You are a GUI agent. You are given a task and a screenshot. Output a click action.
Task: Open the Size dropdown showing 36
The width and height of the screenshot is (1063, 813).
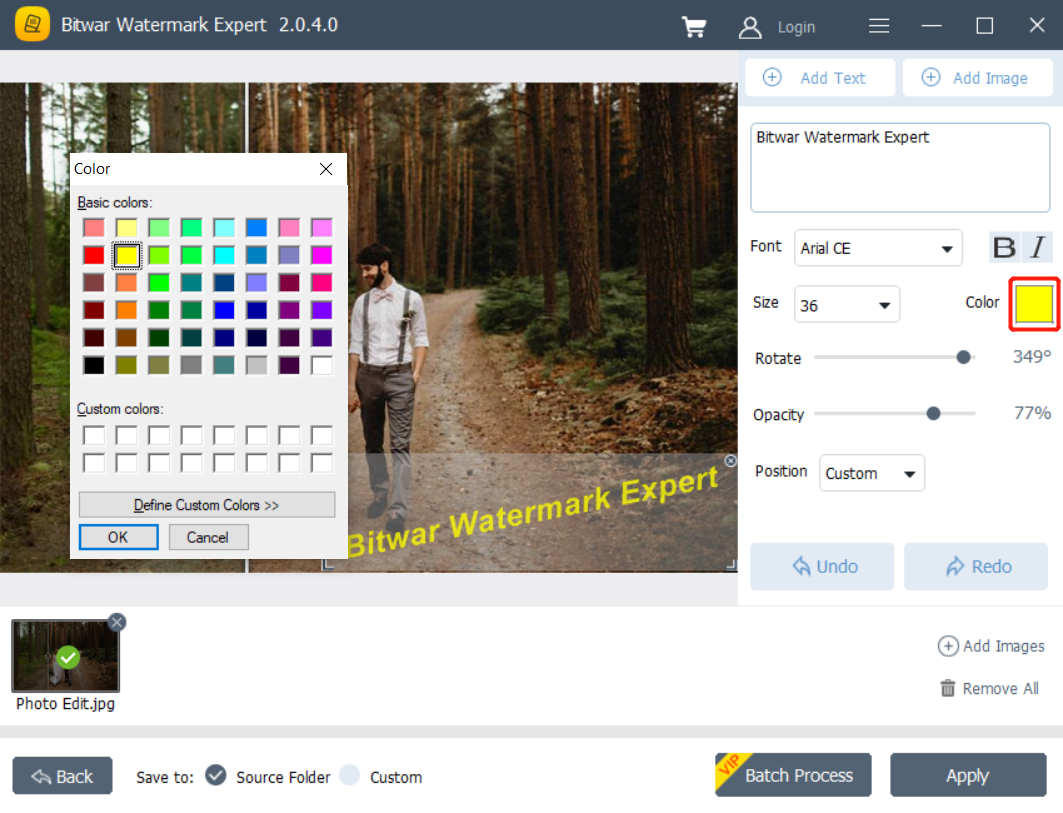point(847,304)
